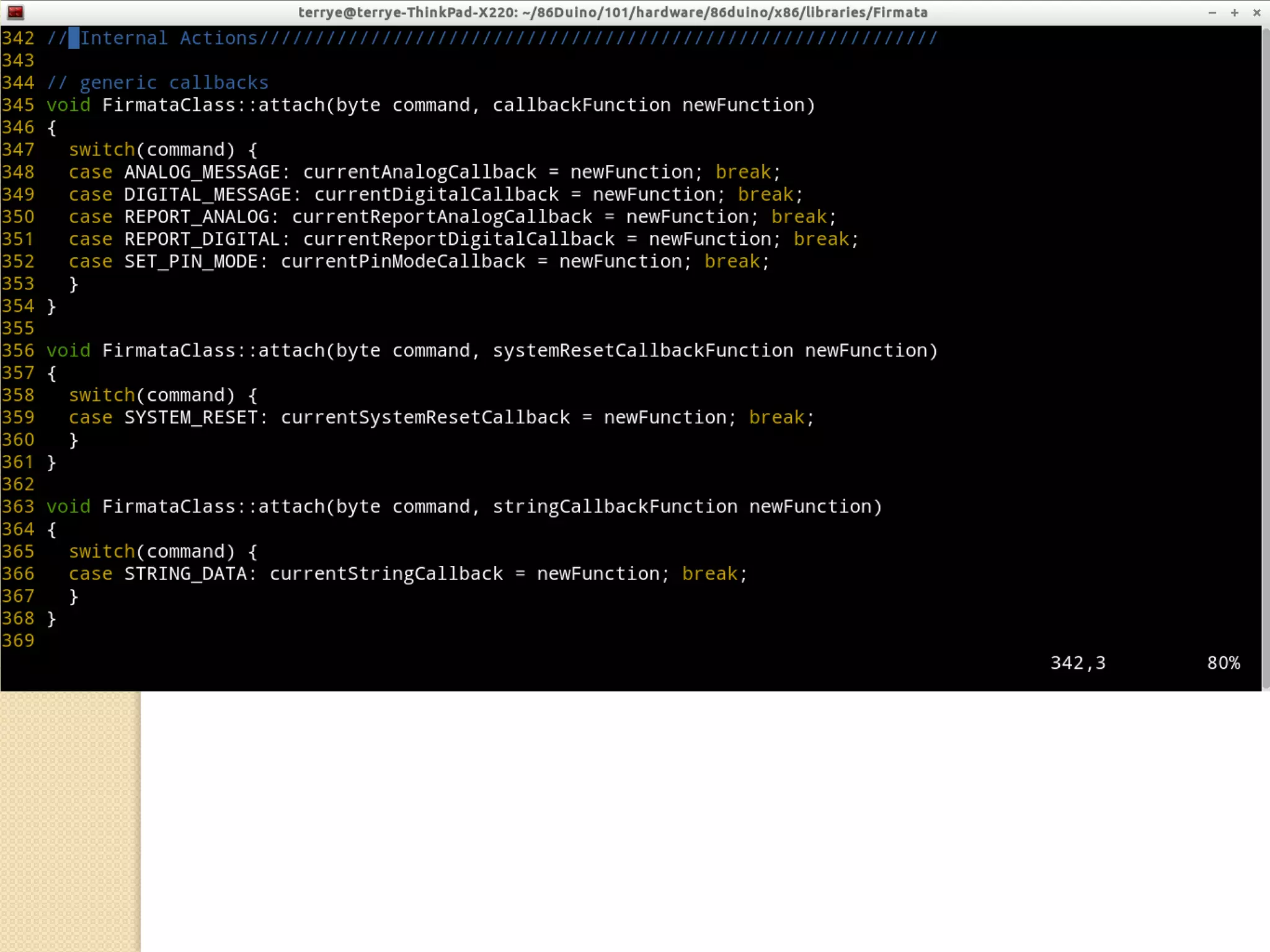1270x952 pixels.
Task: Click the 80% scroll percentage indicator
Action: 1223,663
